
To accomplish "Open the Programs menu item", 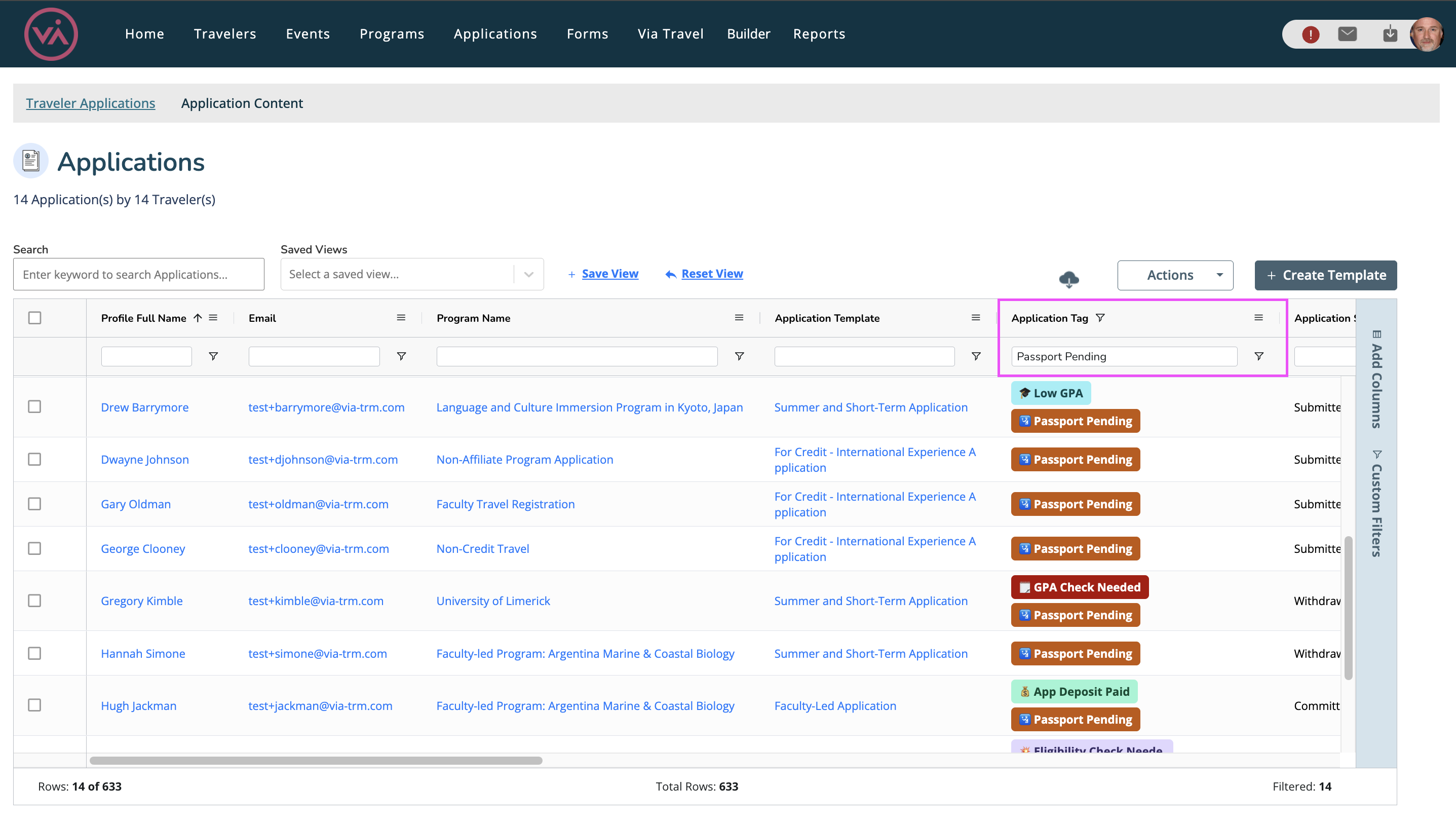I will click(392, 34).
